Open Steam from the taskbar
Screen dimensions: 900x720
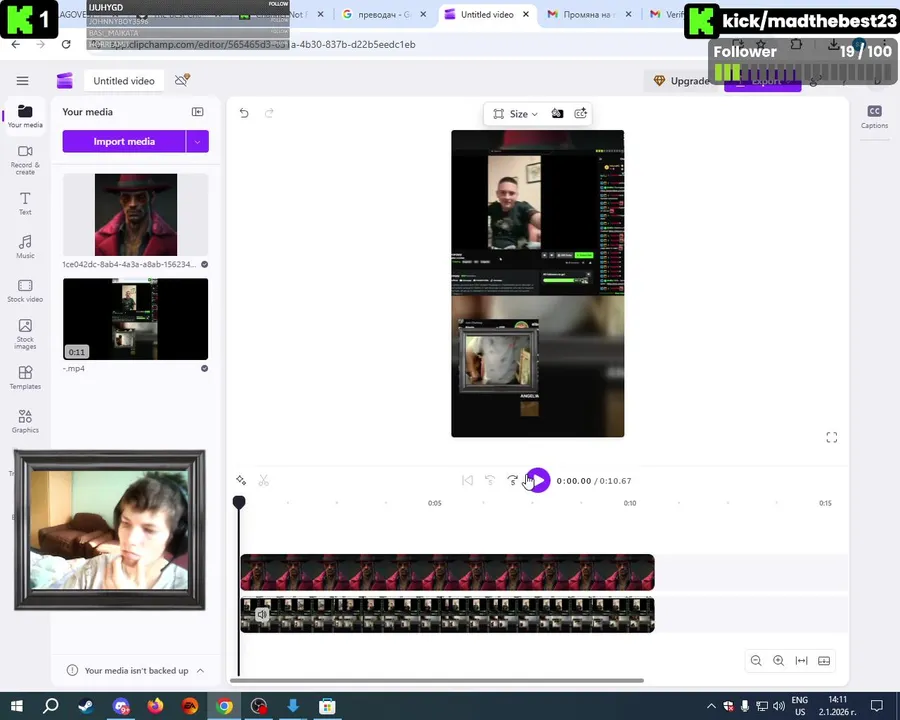click(86, 706)
